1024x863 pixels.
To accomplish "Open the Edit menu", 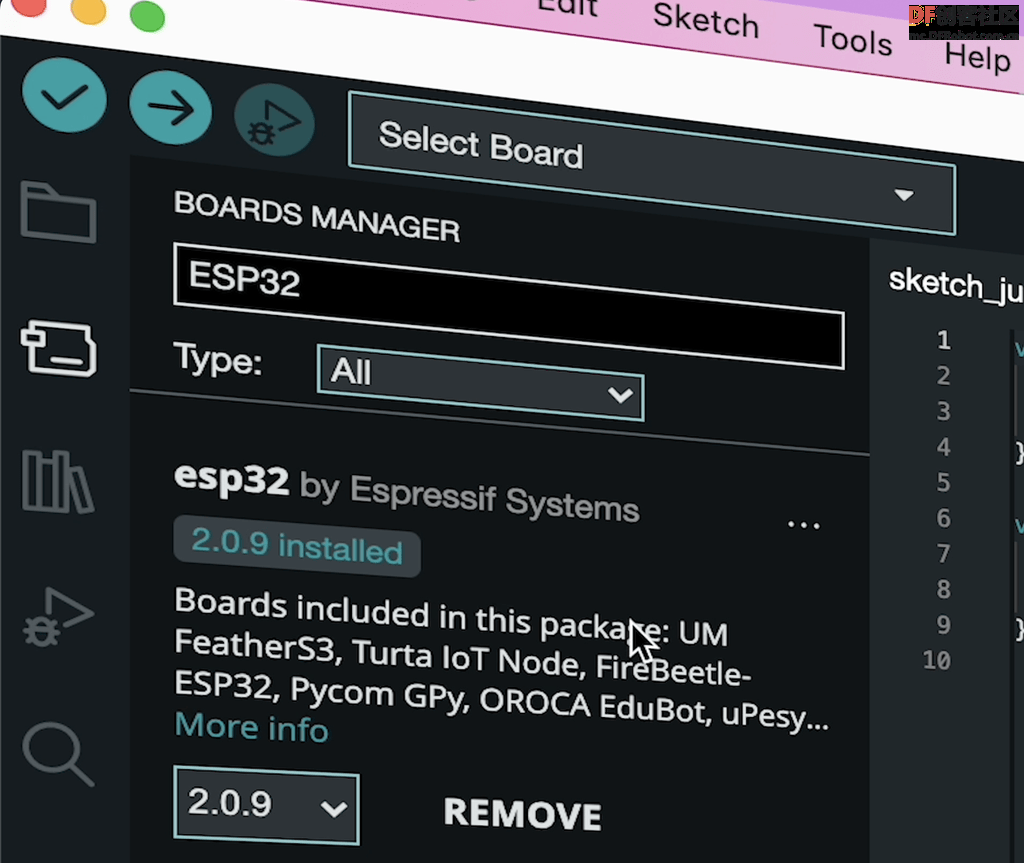I will tap(567, 7).
